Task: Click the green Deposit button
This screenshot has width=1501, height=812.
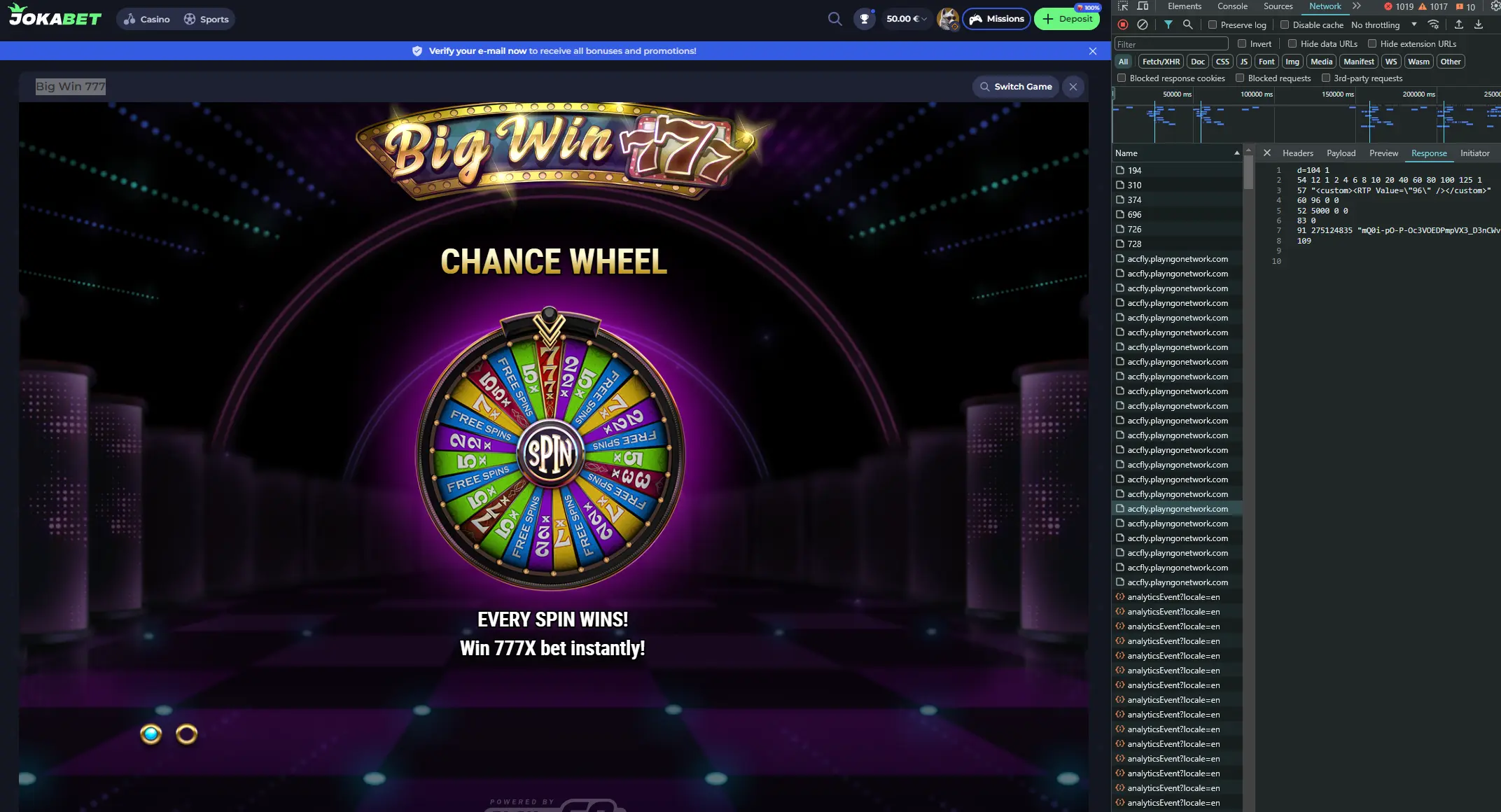Action: point(1067,19)
